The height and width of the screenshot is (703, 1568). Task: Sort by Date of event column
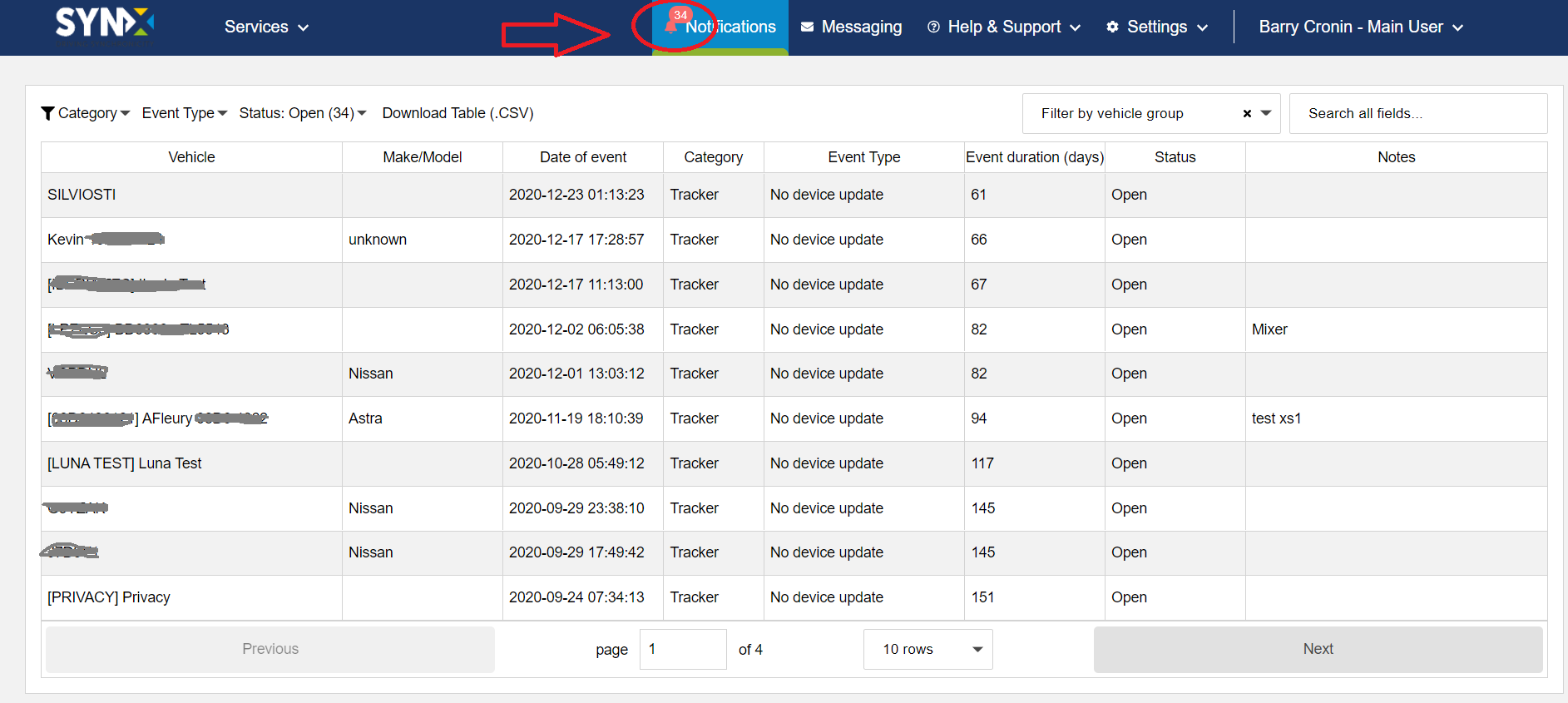tap(583, 157)
